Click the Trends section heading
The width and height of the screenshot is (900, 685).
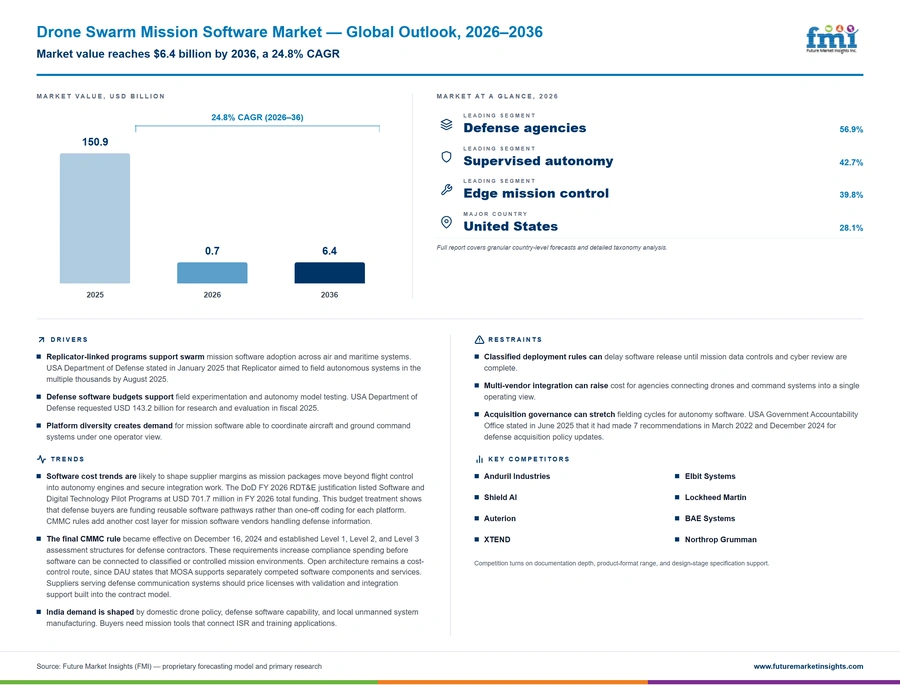pyautogui.click(x=67, y=459)
